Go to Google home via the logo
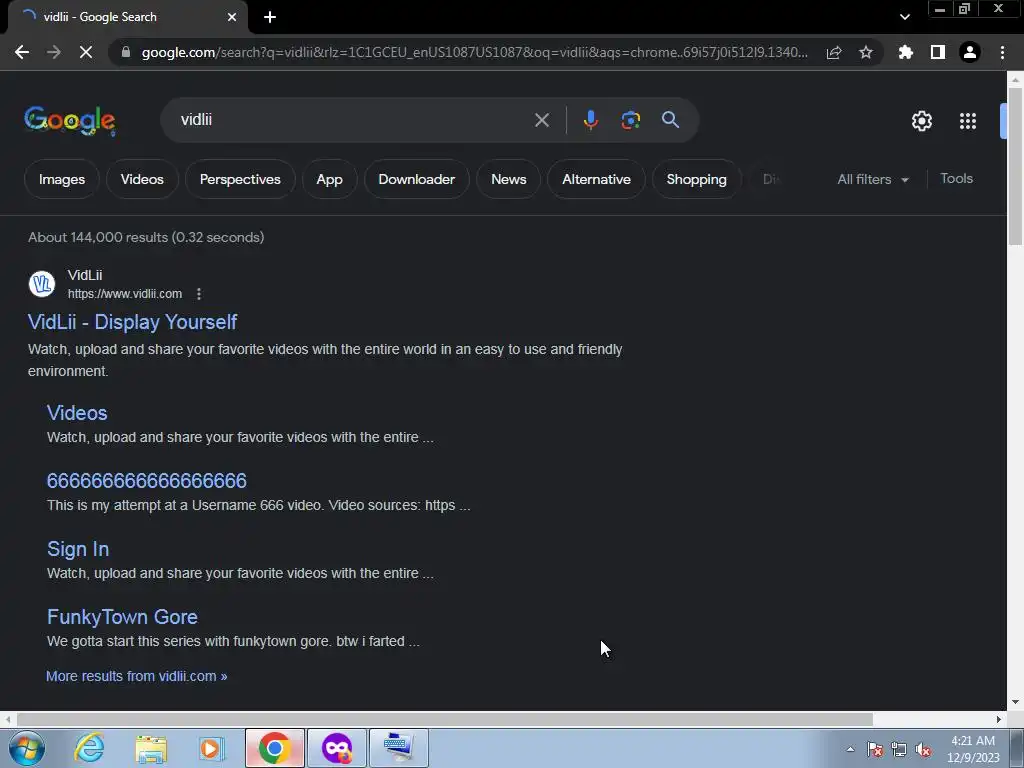This screenshot has height=768, width=1024. pyautogui.click(x=70, y=121)
